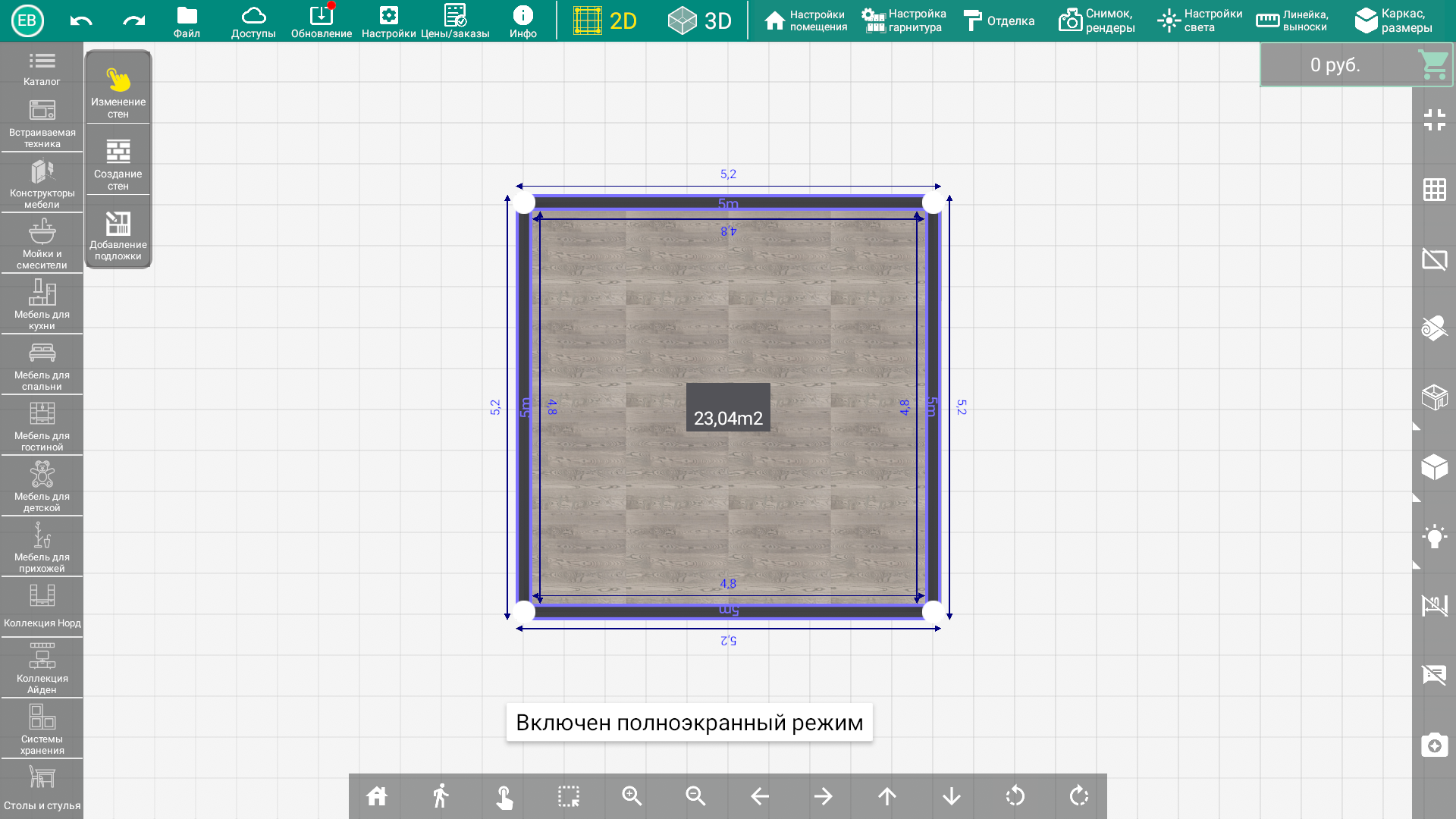
Task: Open the Инфо menu
Action: coord(523,22)
